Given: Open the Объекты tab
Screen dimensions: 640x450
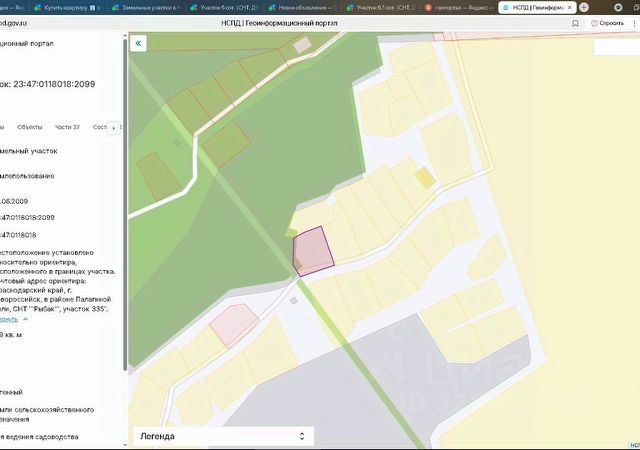Looking at the screenshot, I should tap(29, 127).
